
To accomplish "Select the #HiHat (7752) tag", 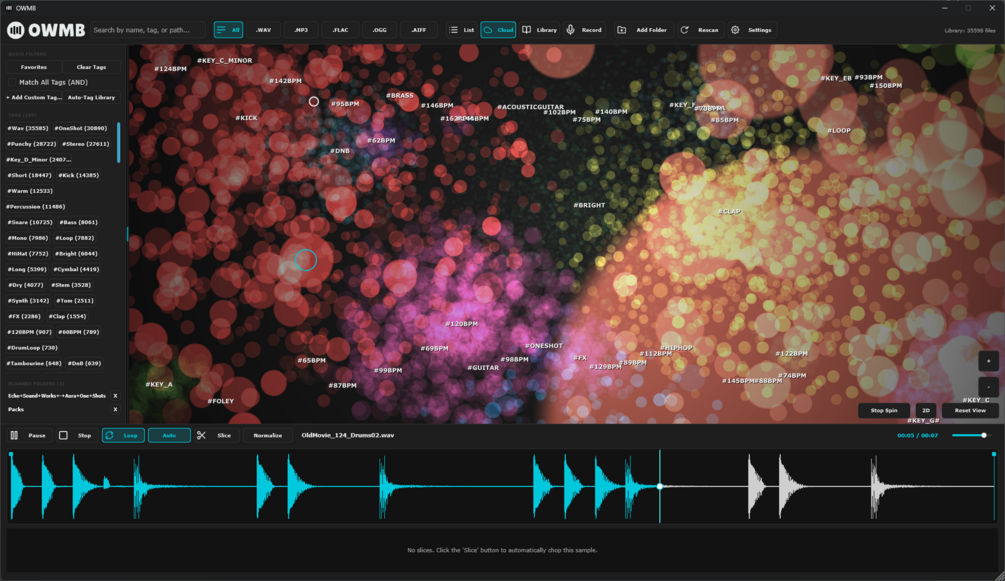I will (x=28, y=253).
